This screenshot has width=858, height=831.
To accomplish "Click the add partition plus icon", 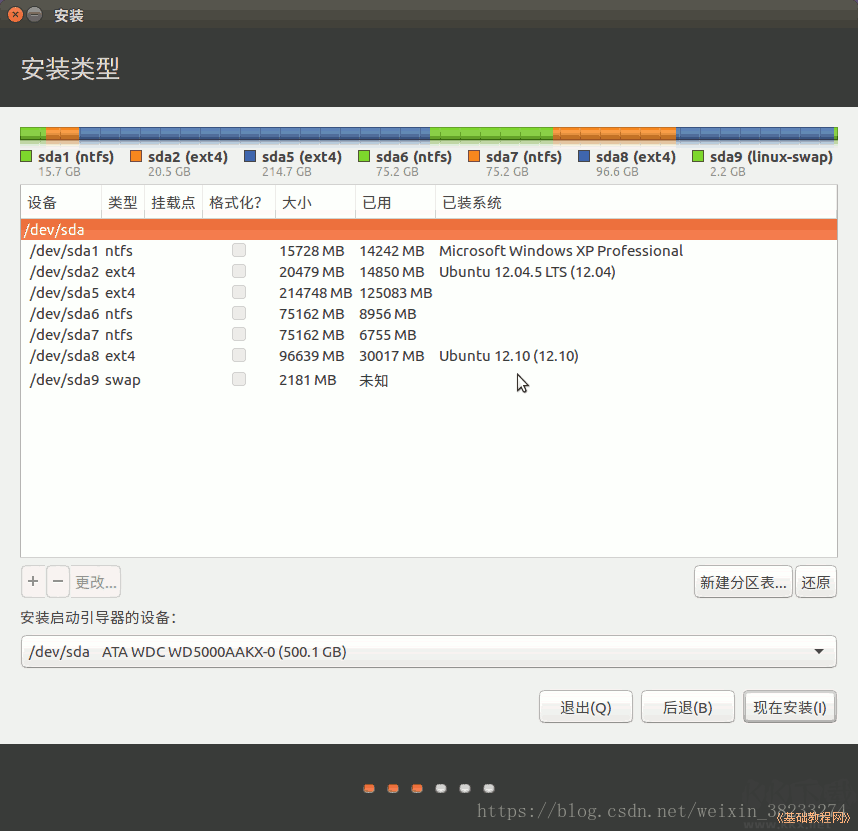I will 33,581.
